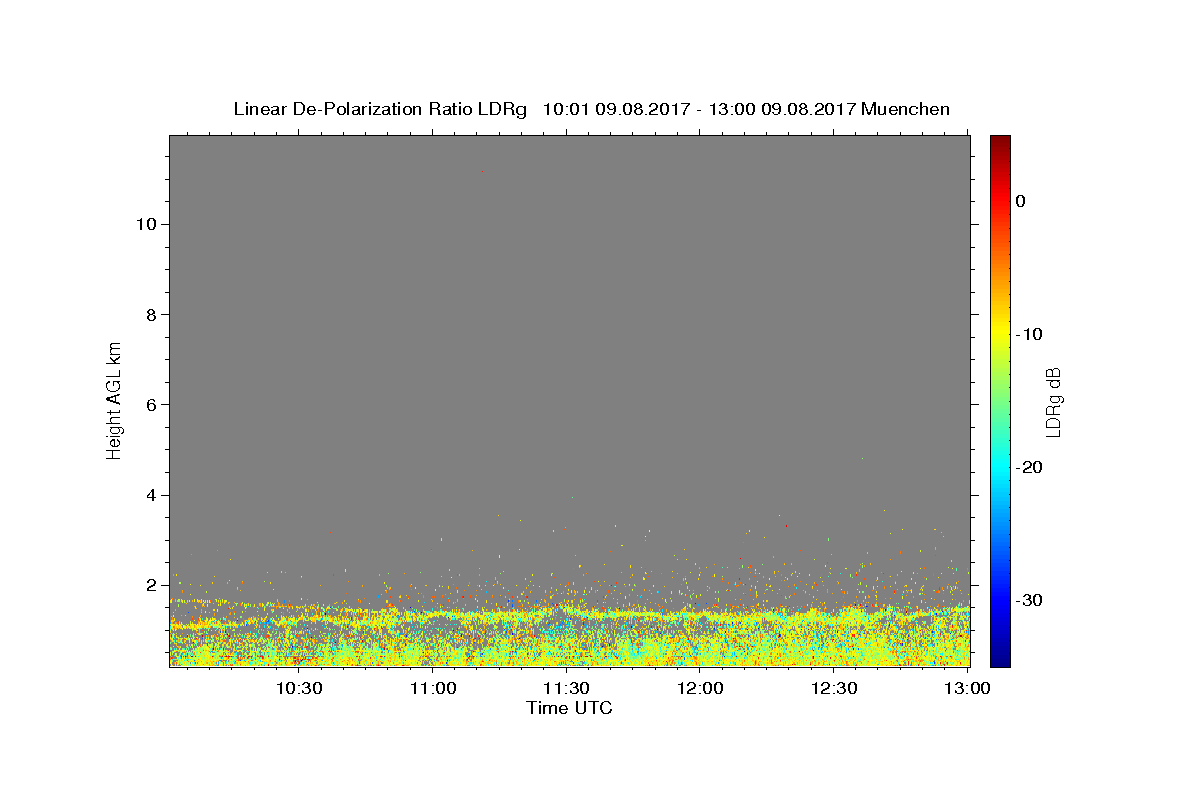The image size is (1200, 800).
Task: Click the -20 dB colorbar label
Action: 1030,467
